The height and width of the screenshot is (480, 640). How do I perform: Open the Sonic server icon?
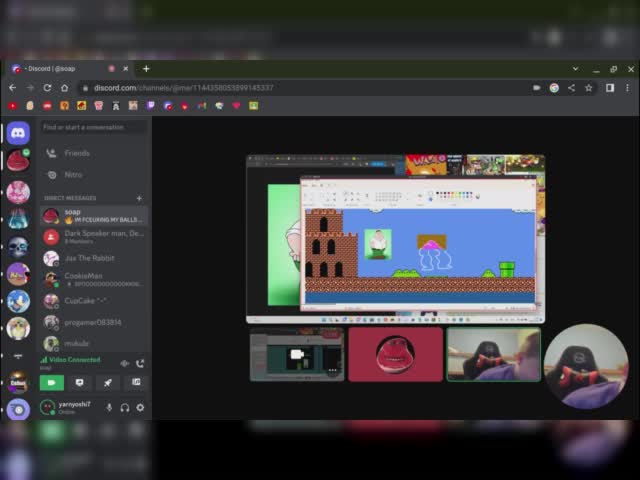click(x=18, y=301)
